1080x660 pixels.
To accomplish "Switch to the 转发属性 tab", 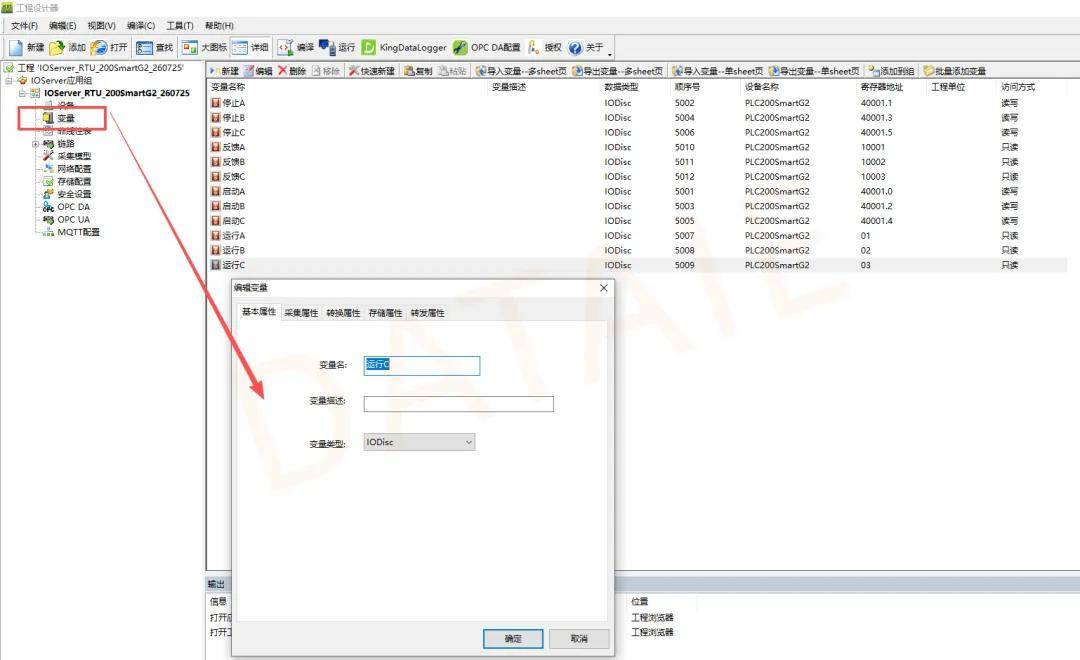I will tap(427, 313).
